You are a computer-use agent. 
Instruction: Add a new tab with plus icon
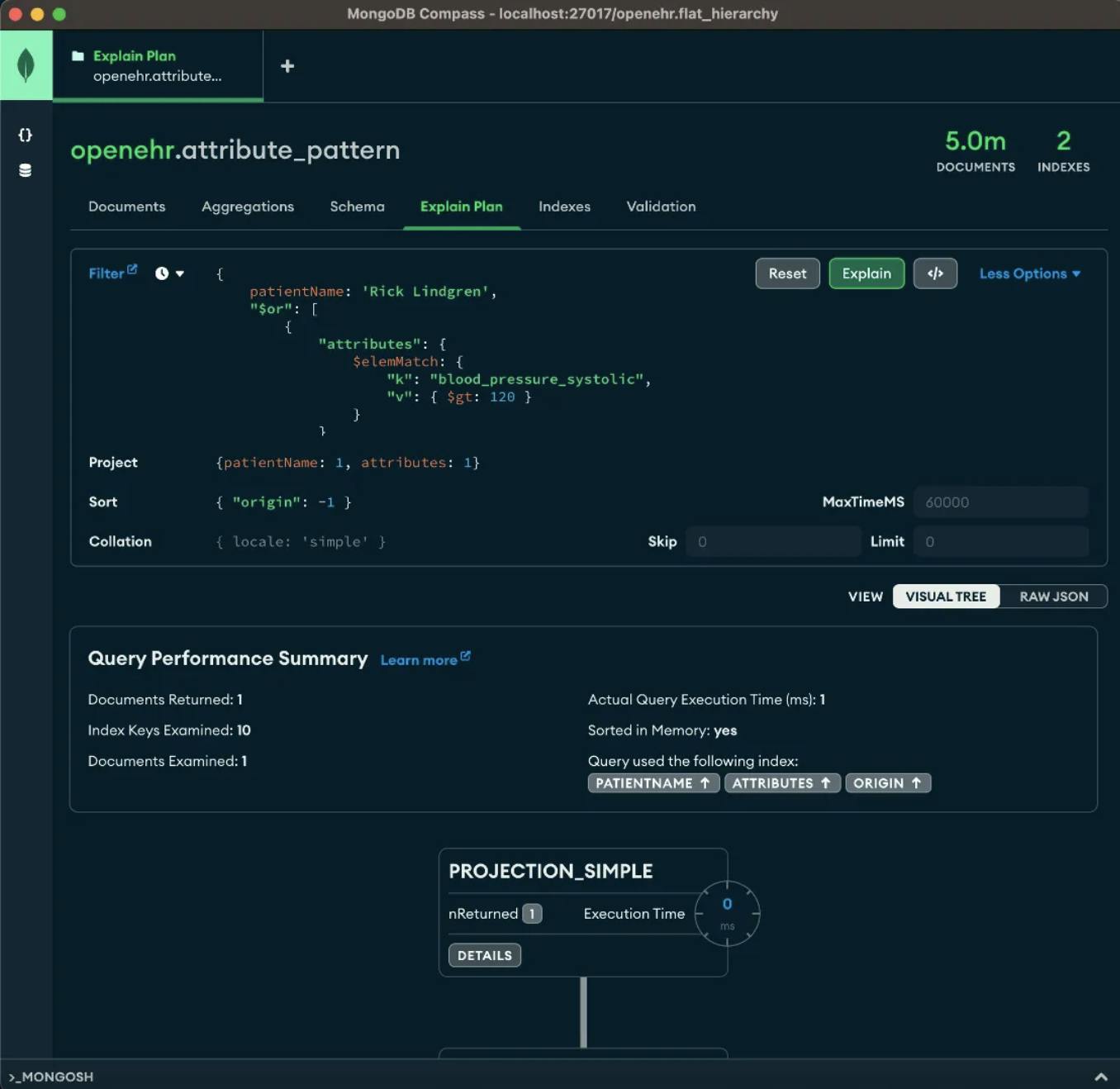click(x=287, y=66)
